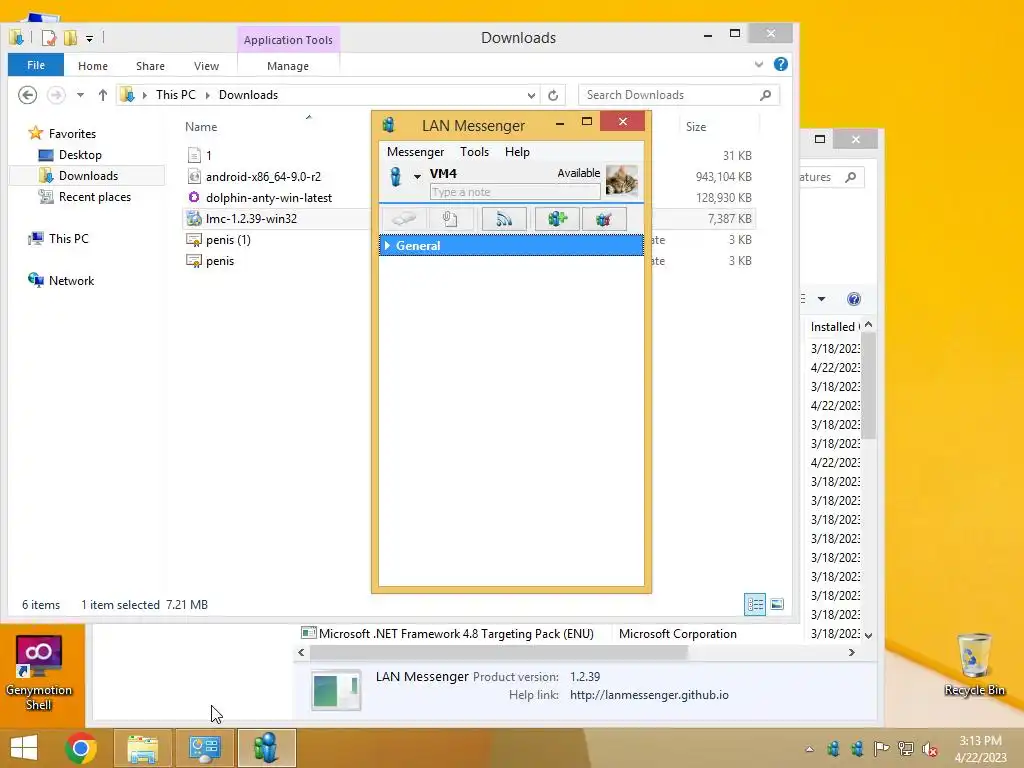Select lmc-1.2.39-win32 installer file
This screenshot has height=768, width=1024.
pos(251,219)
